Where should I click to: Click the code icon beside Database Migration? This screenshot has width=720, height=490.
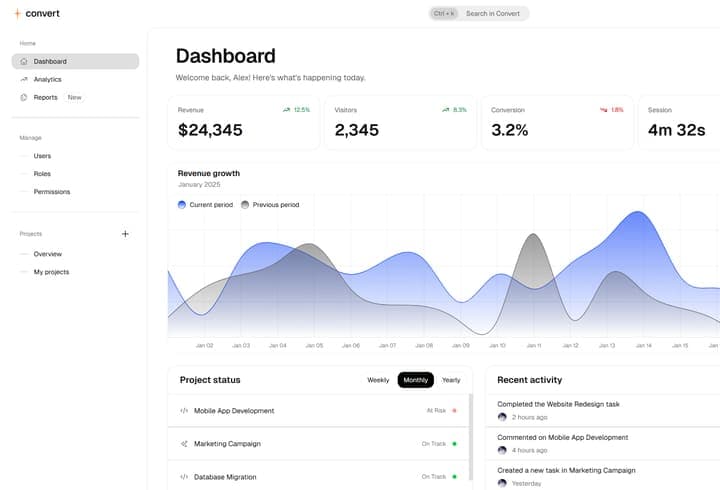[x=184, y=477]
